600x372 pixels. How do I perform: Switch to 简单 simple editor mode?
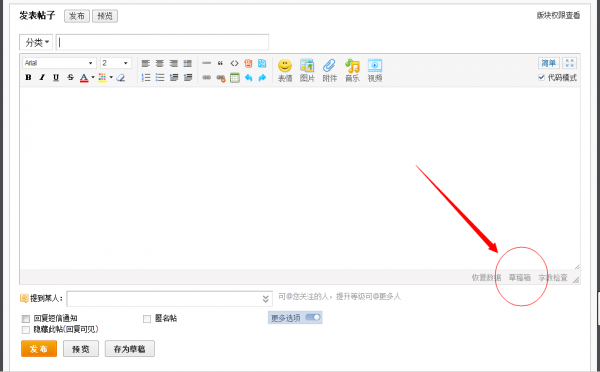[549, 63]
